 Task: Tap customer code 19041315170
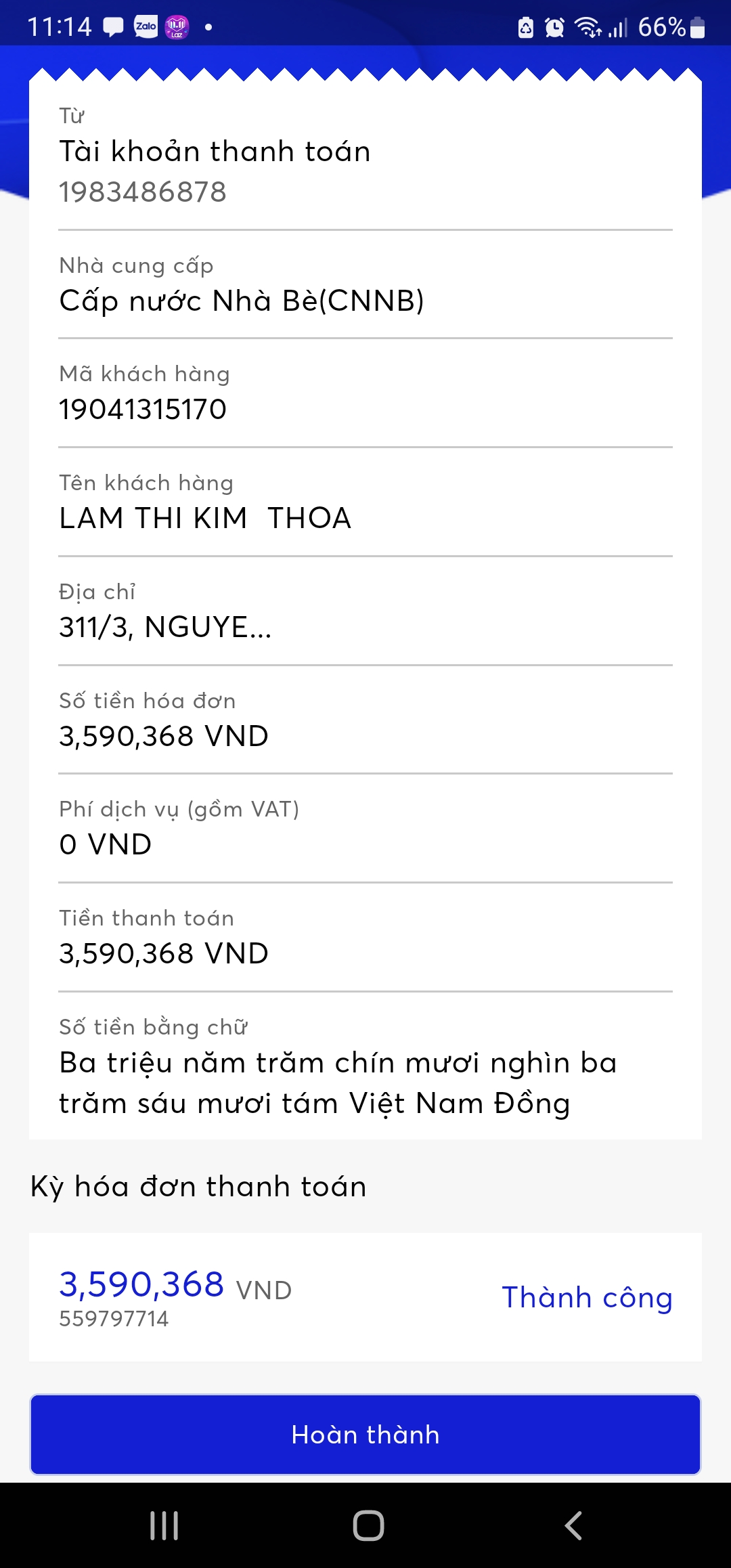point(143,410)
